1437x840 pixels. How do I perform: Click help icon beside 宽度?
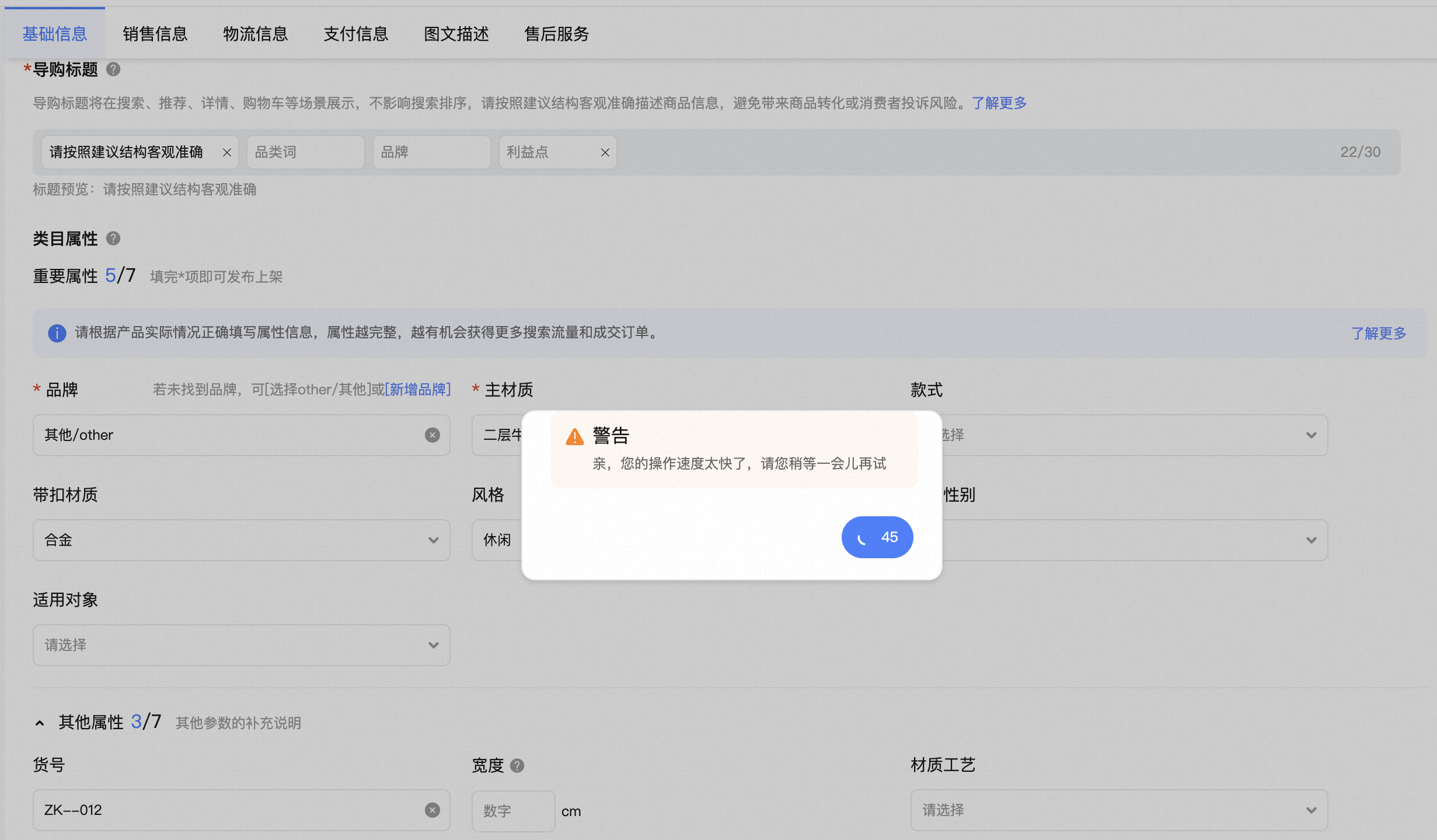(x=517, y=765)
